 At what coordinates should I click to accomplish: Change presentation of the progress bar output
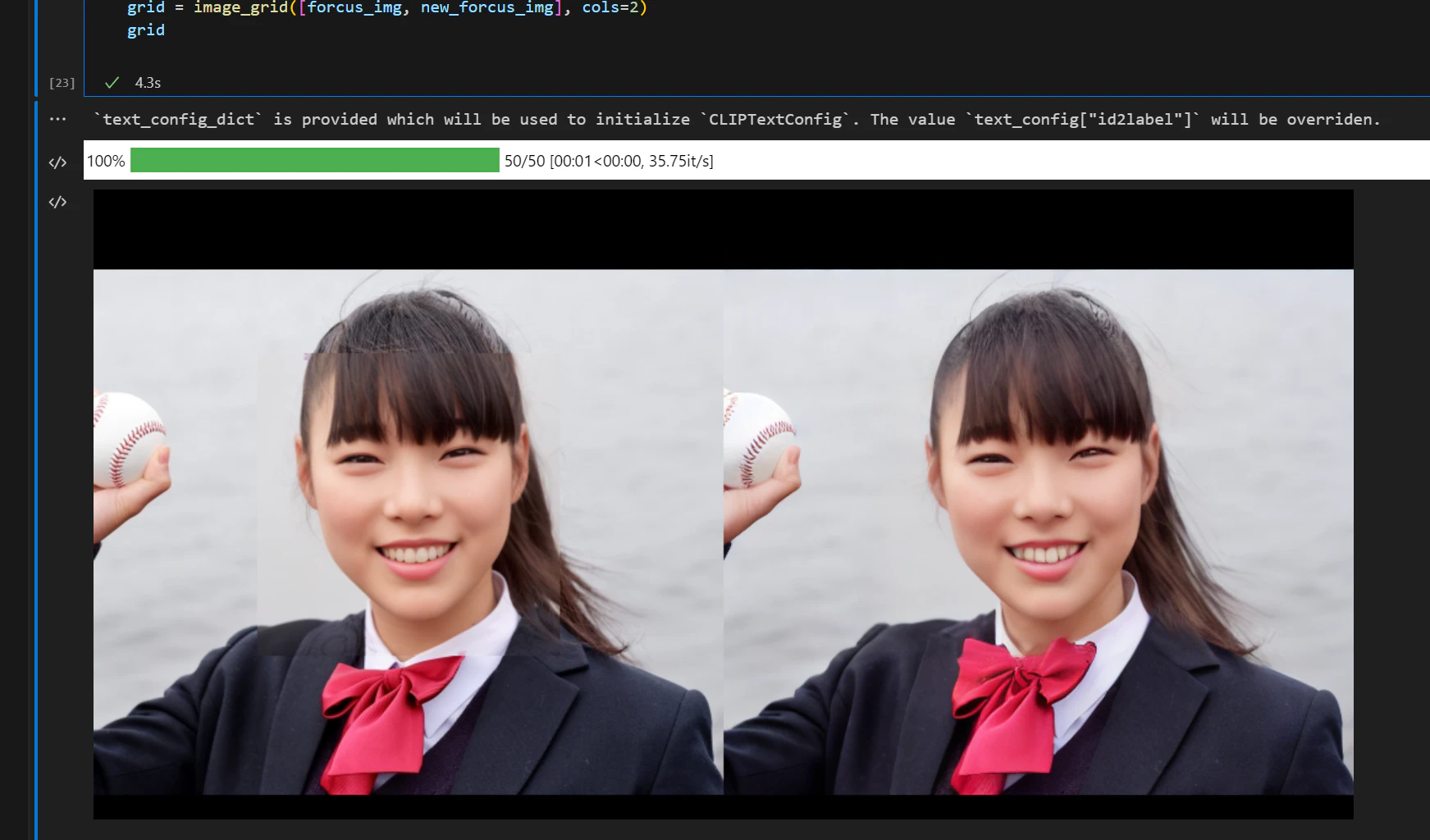coord(57,162)
